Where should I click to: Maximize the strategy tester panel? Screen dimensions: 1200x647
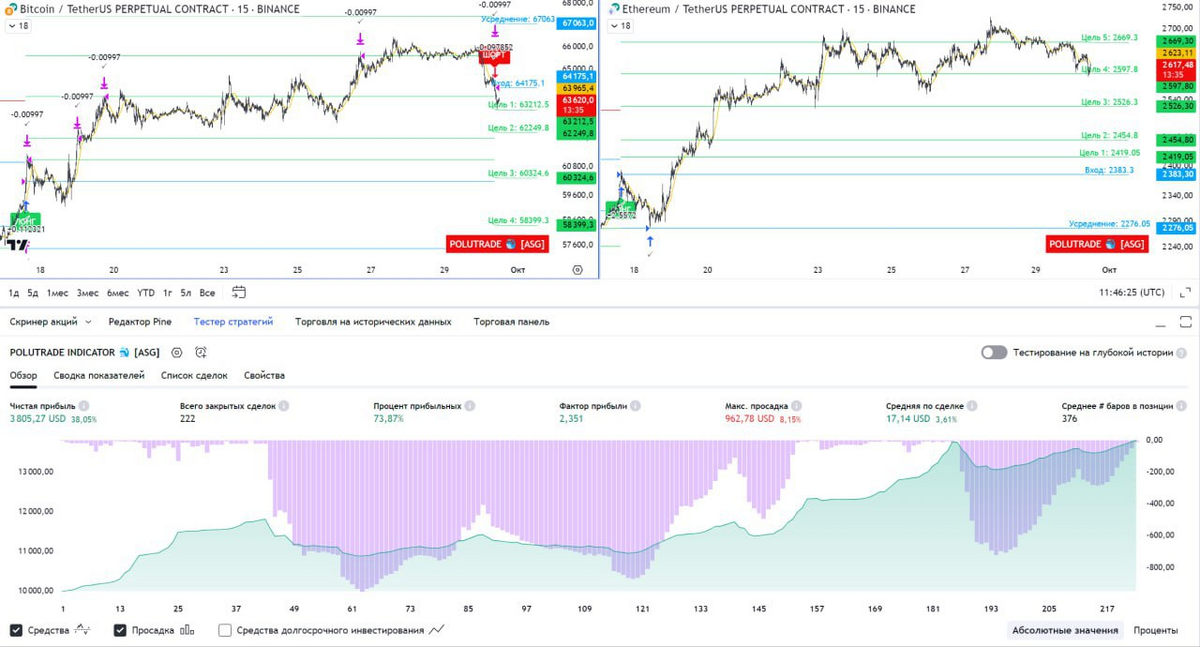pos(1185,322)
